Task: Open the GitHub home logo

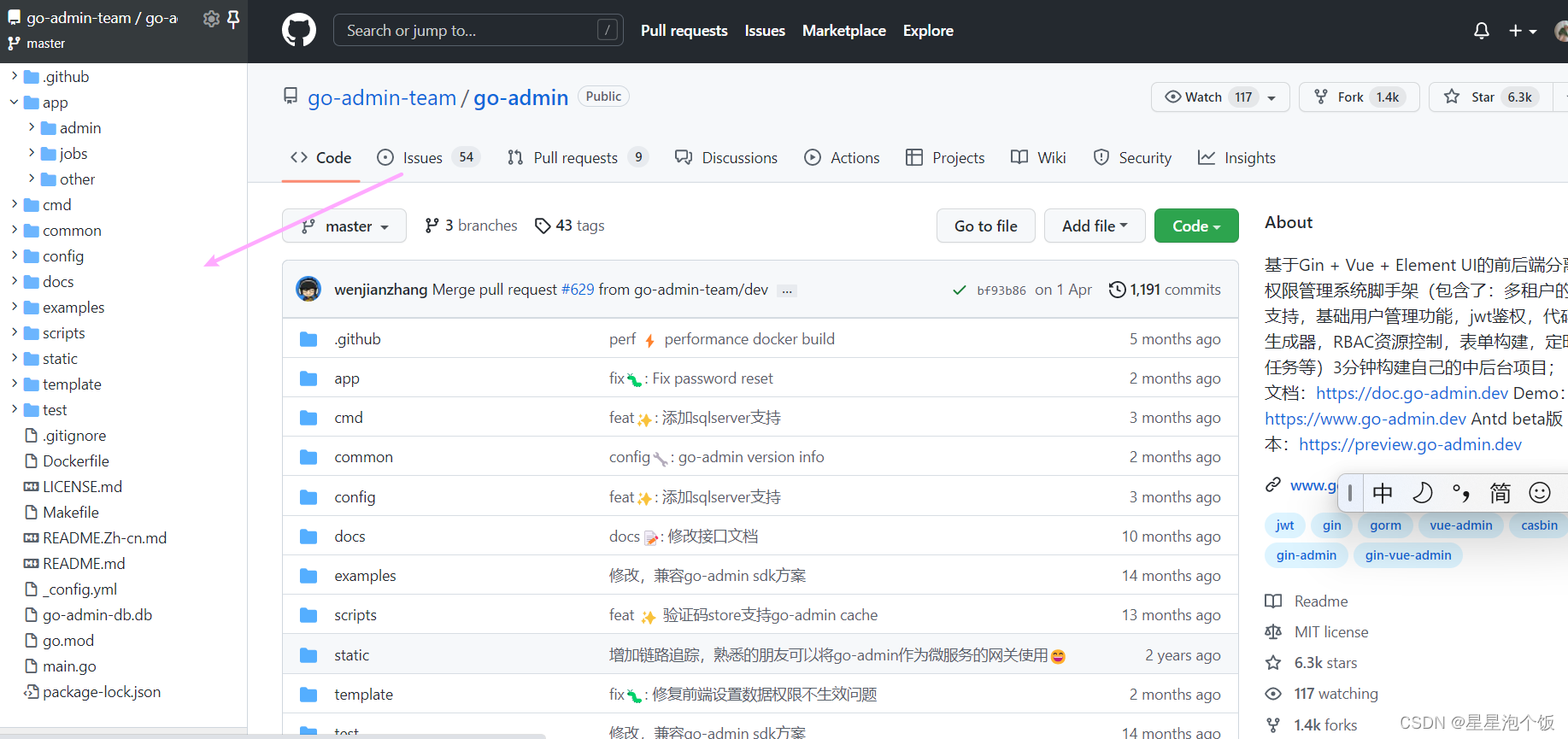Action: point(299,31)
